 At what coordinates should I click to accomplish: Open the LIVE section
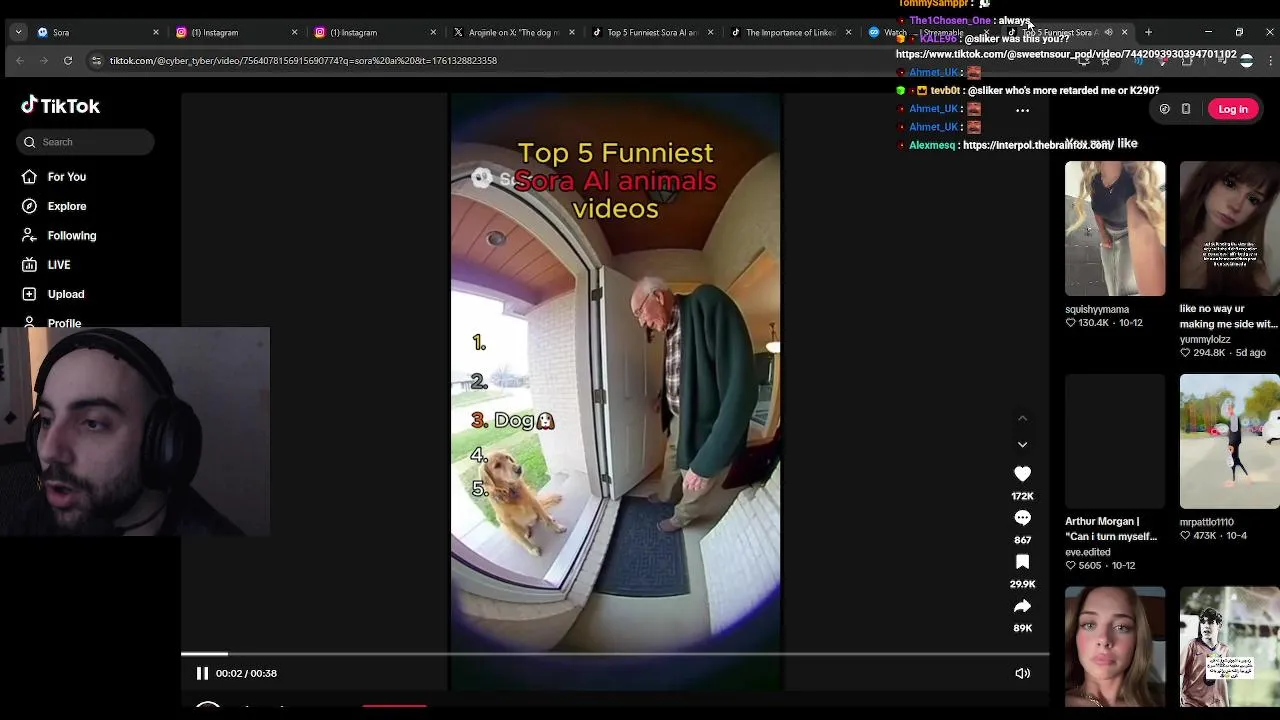[x=59, y=265]
